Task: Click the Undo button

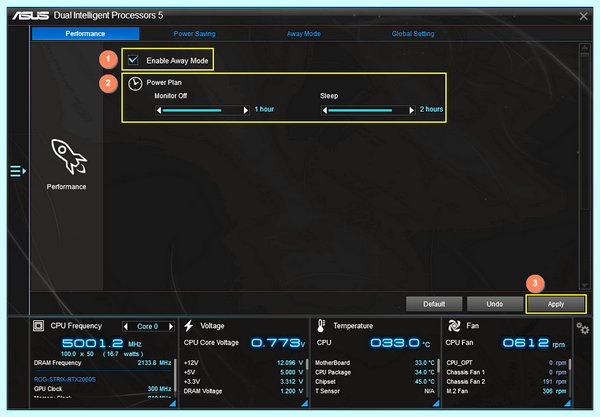Action: [x=494, y=304]
